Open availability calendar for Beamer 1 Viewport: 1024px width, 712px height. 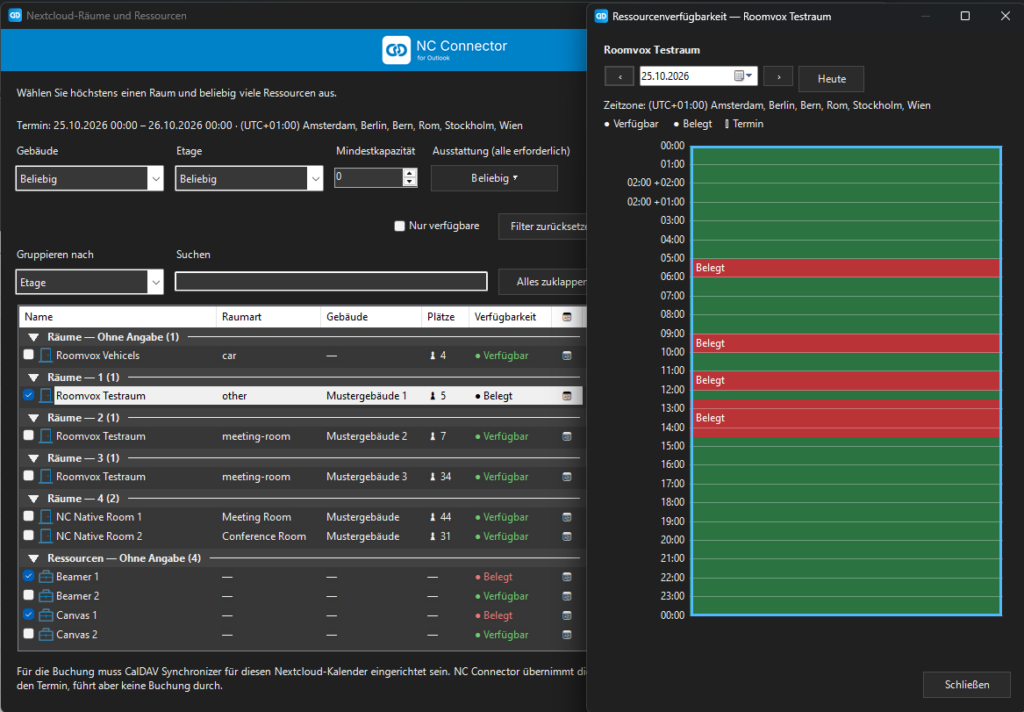567,577
